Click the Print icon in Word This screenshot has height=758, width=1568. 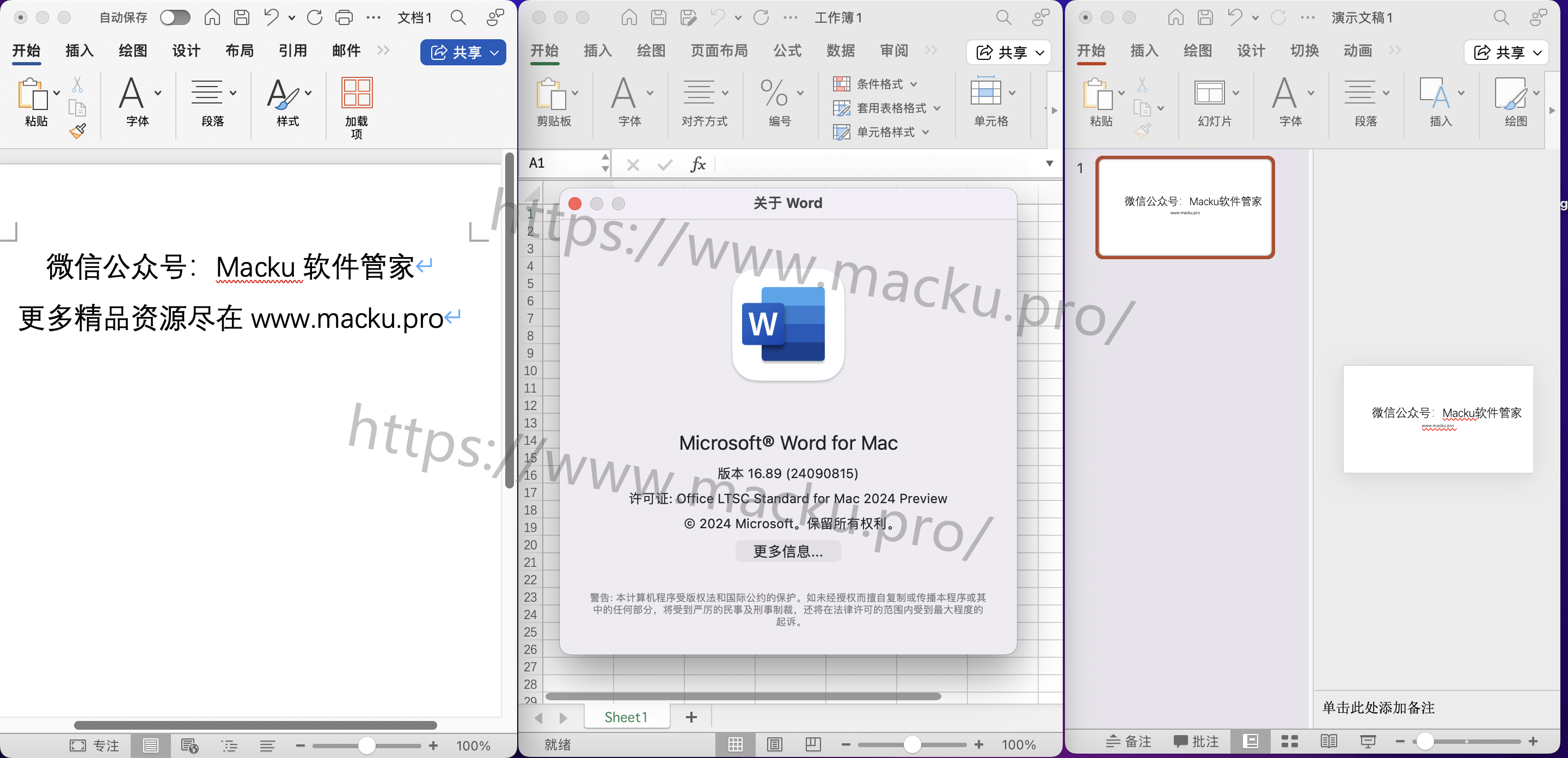click(344, 17)
